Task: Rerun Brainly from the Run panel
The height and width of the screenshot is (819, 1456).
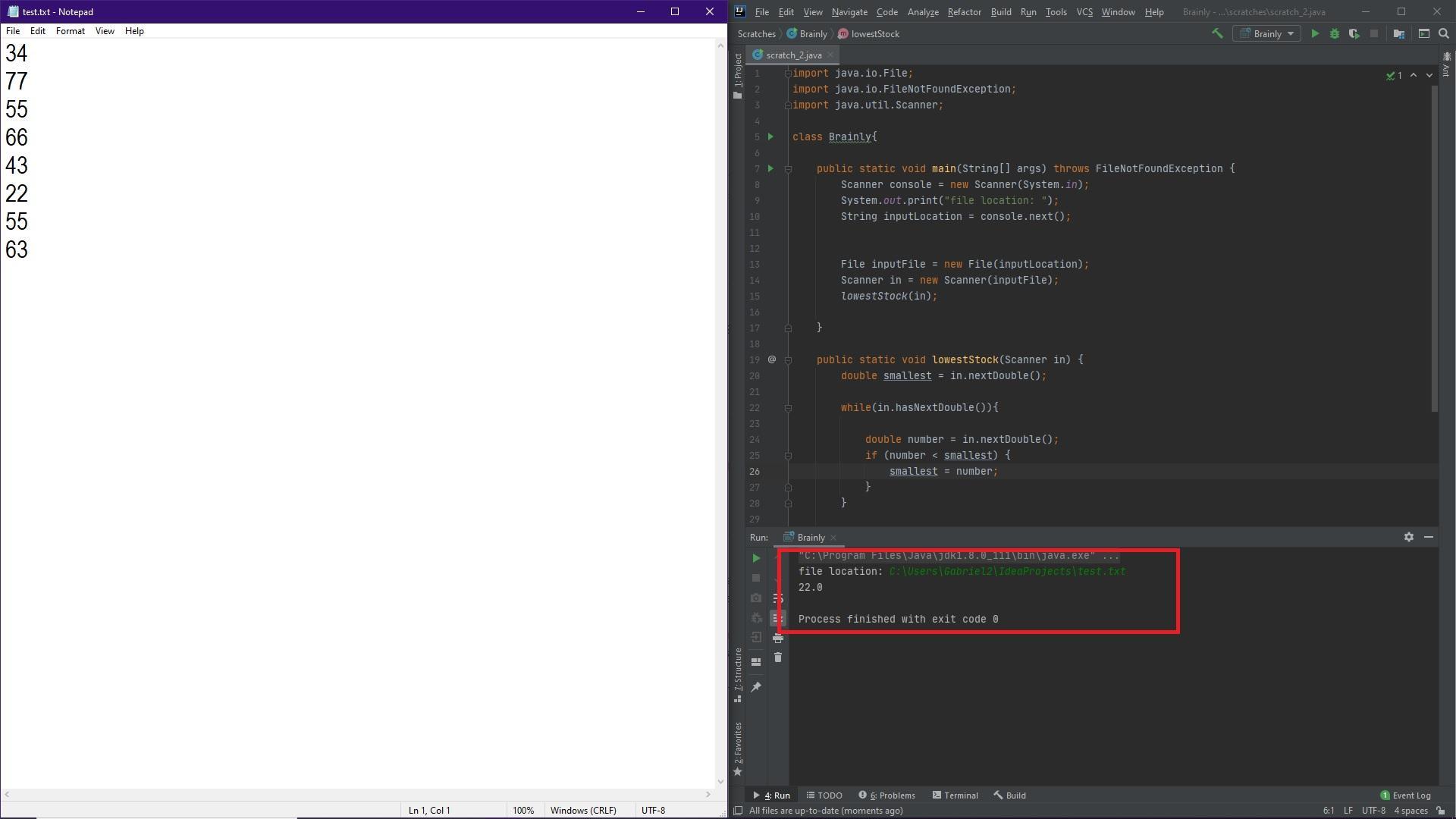Action: (756, 558)
